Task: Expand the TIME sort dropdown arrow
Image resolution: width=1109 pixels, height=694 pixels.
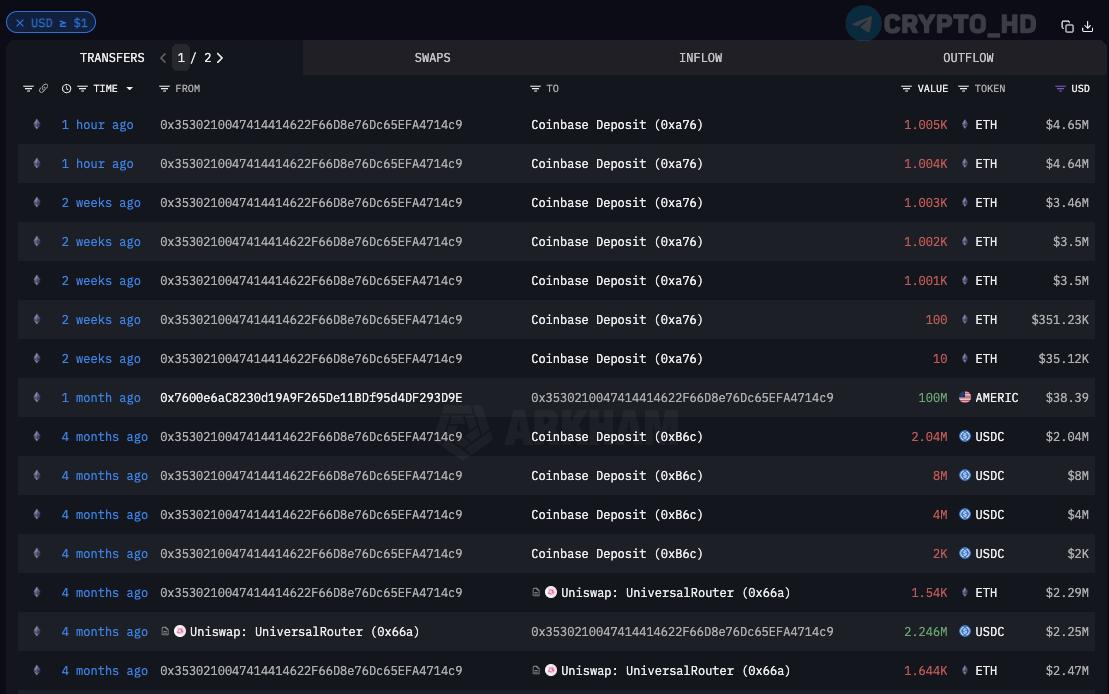Action: pos(129,88)
